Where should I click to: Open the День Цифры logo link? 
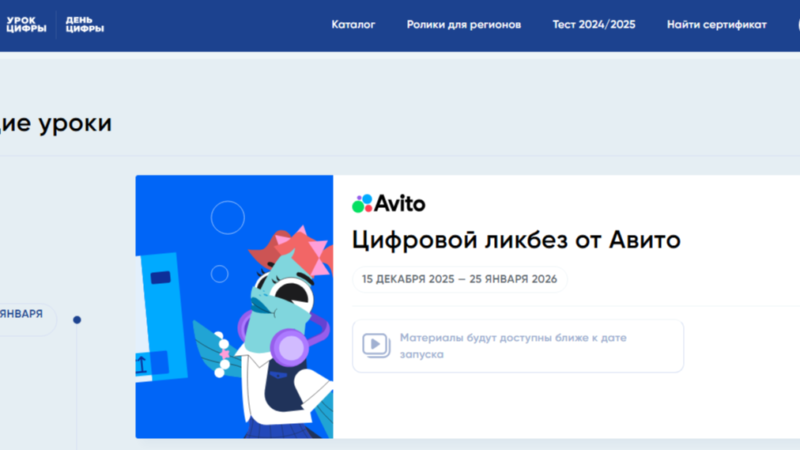point(85,24)
